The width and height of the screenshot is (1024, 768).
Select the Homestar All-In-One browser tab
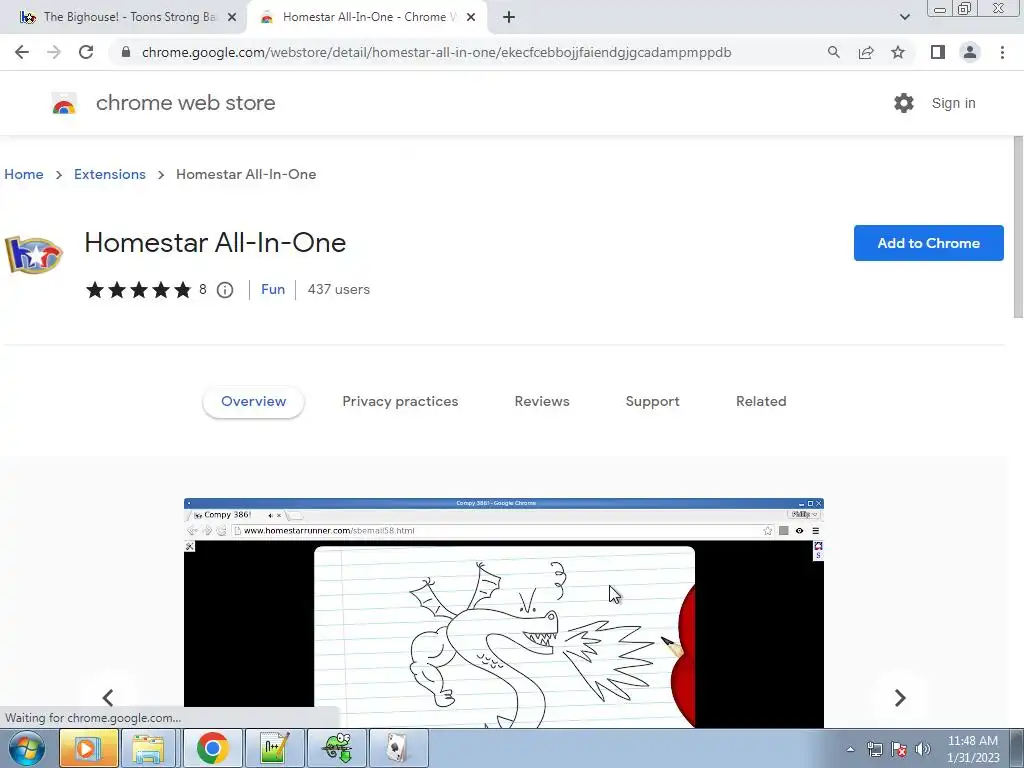pyautogui.click(x=367, y=17)
